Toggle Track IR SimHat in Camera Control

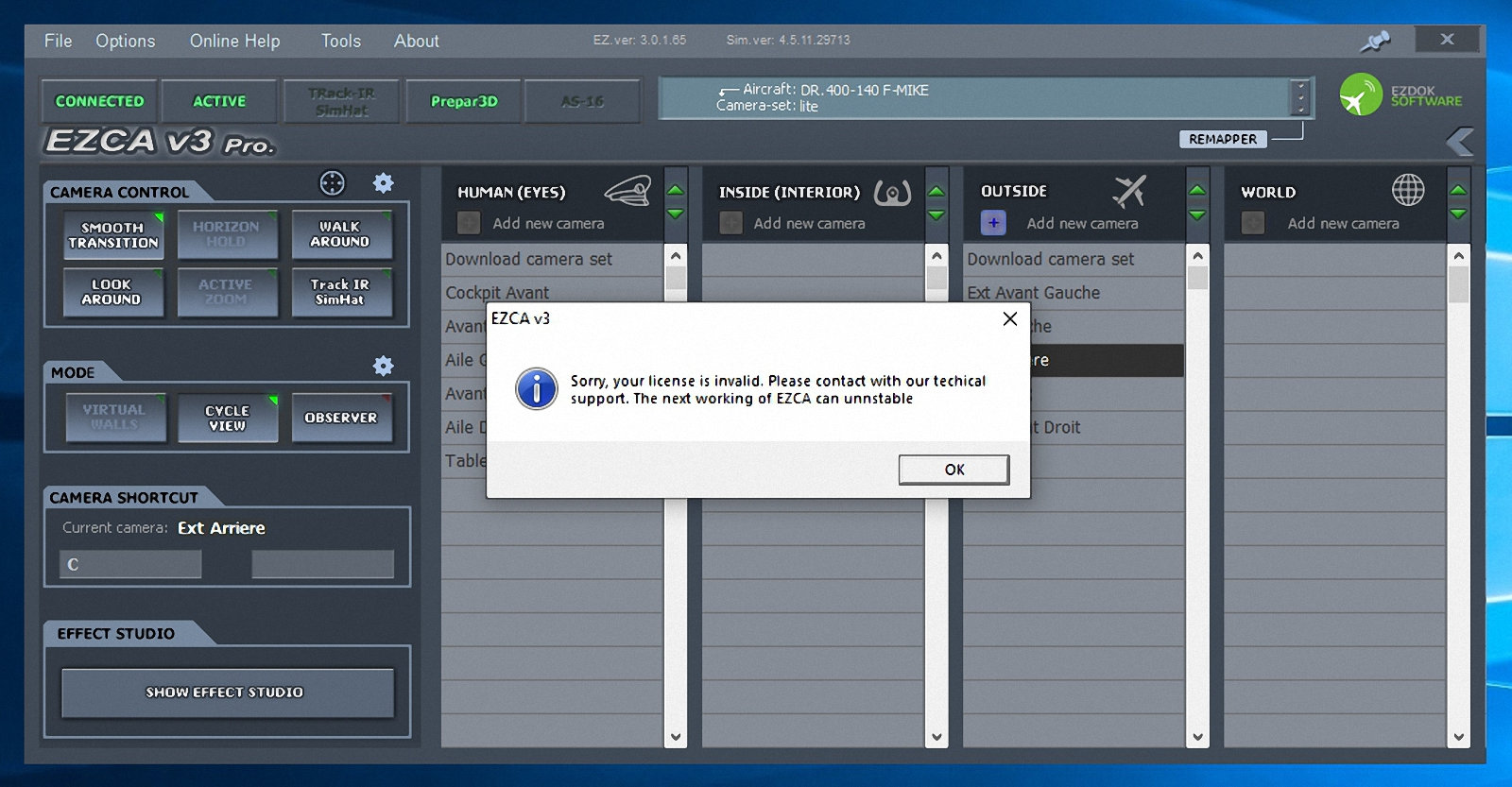[x=340, y=292]
